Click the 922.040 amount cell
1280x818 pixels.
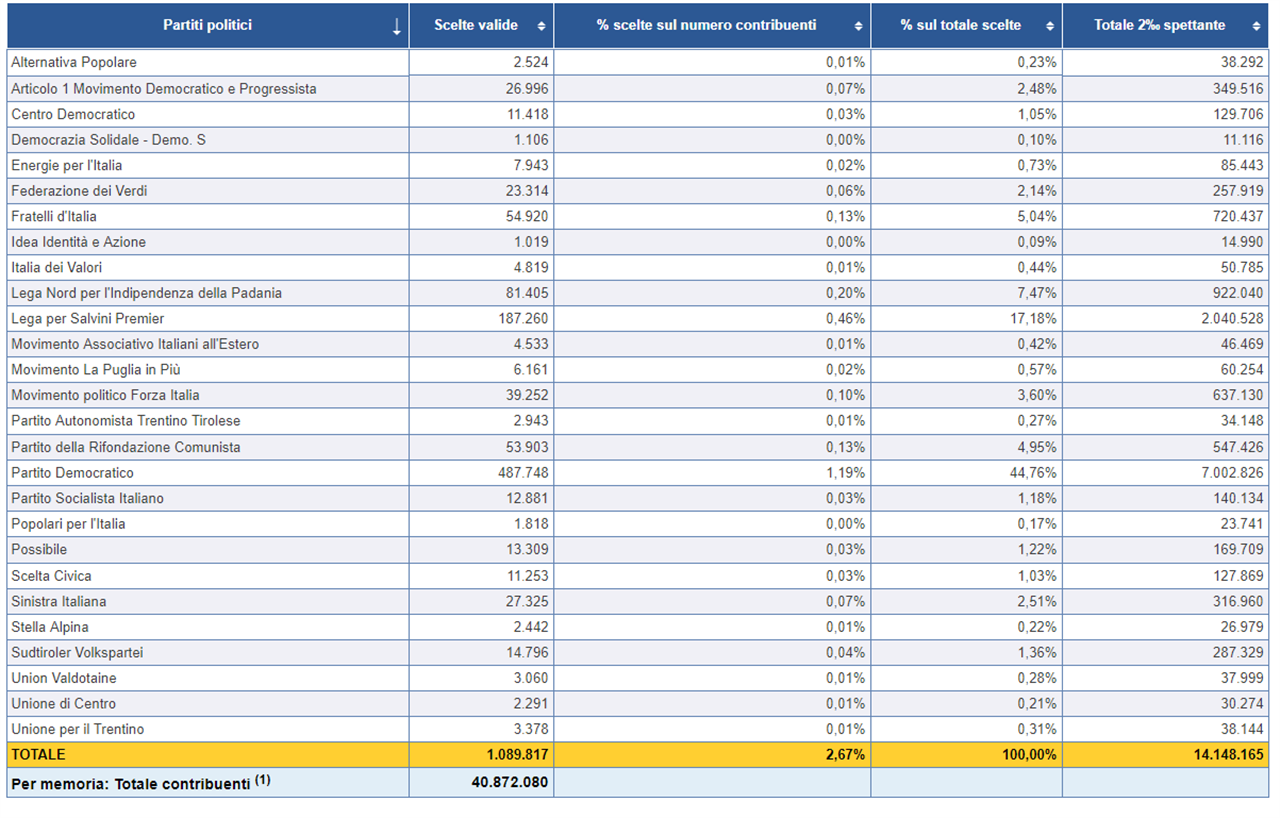point(1238,293)
